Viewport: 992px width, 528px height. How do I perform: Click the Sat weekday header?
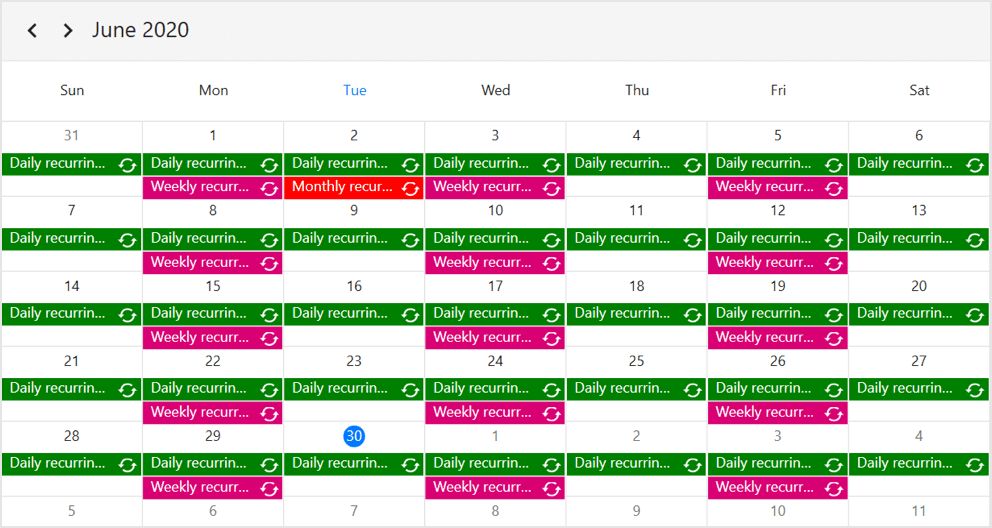click(x=919, y=90)
